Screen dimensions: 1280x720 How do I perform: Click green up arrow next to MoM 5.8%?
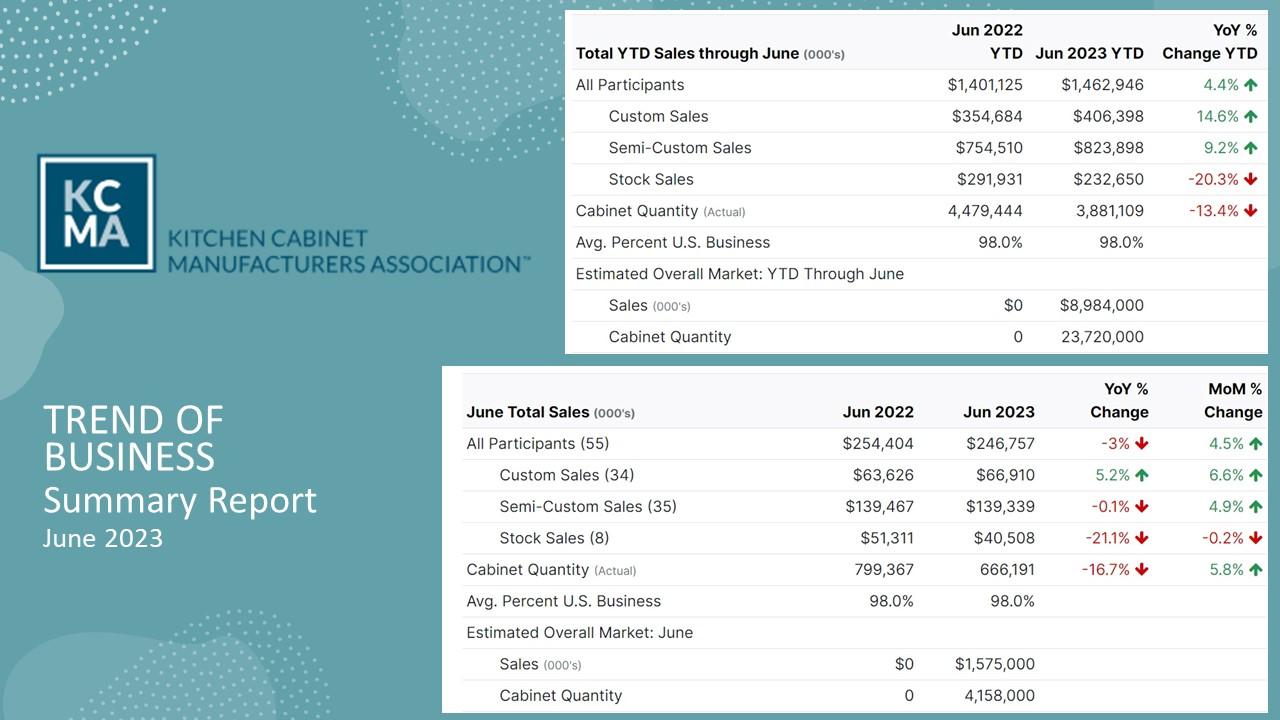tap(1255, 570)
